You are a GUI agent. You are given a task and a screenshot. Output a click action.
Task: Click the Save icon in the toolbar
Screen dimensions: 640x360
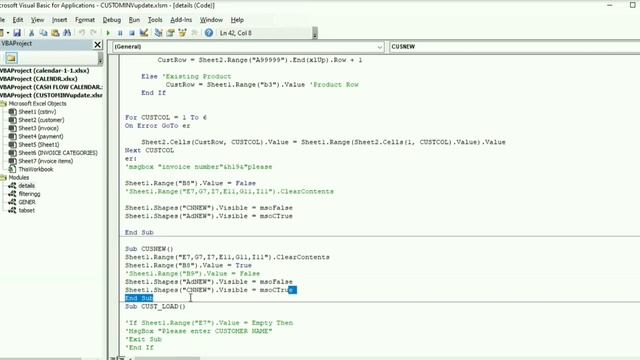click(x=17, y=33)
